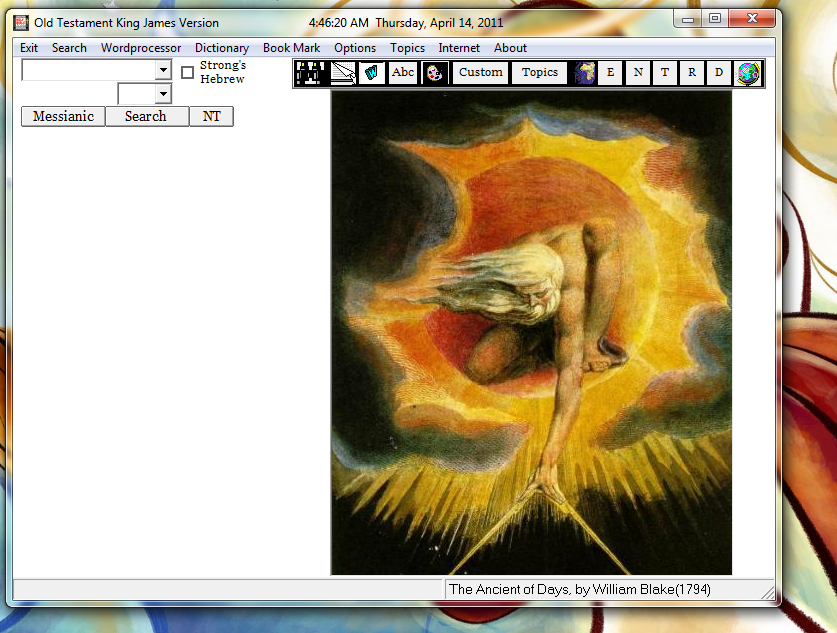Click the Africa map icon
The image size is (837, 633).
[584, 73]
